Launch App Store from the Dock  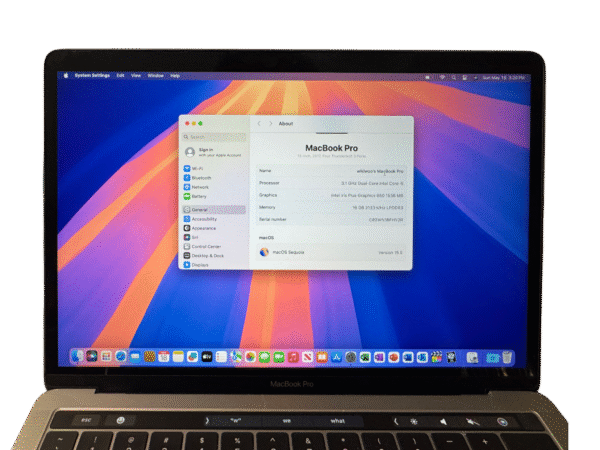(336, 357)
